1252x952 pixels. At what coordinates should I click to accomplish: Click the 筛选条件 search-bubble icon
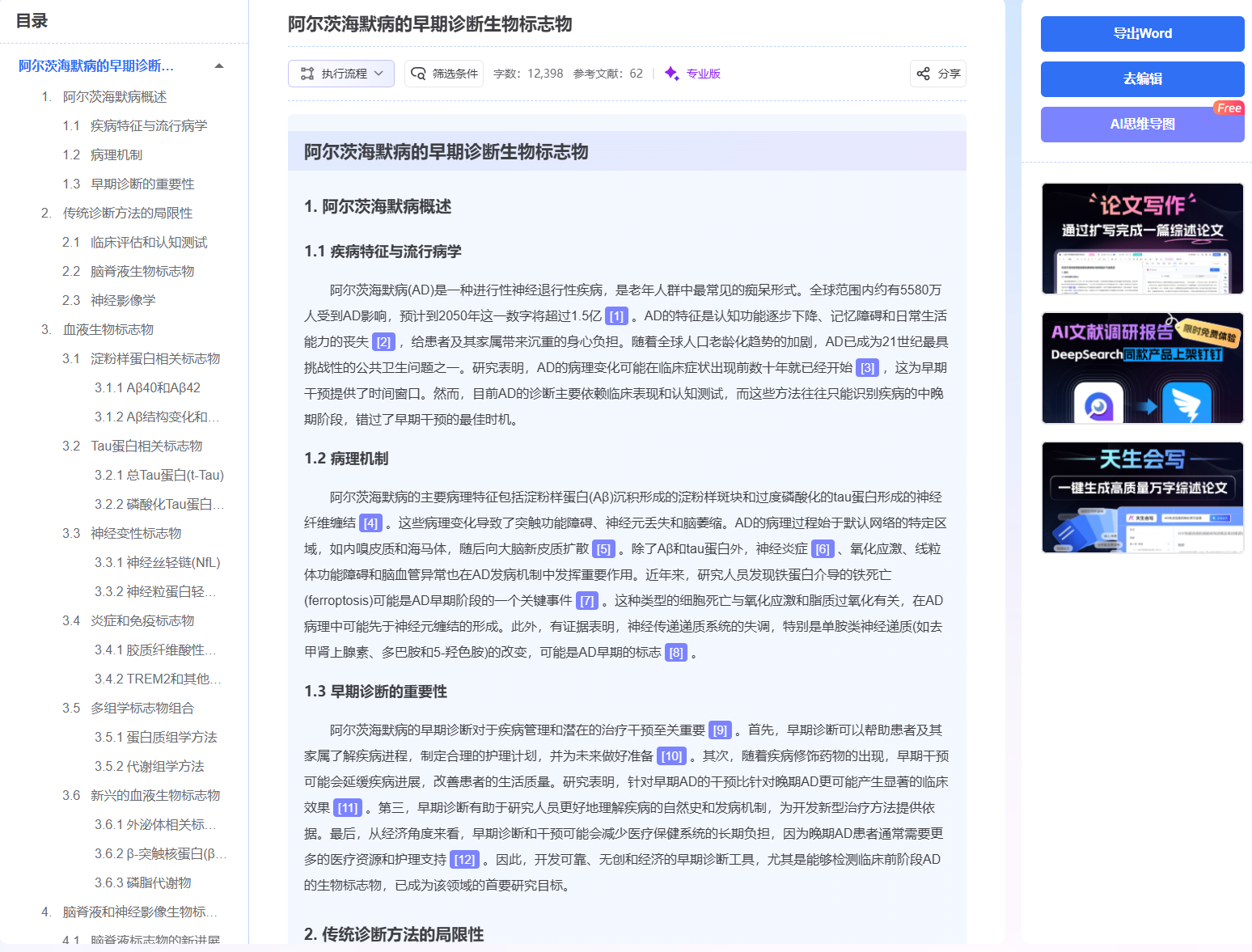(418, 74)
